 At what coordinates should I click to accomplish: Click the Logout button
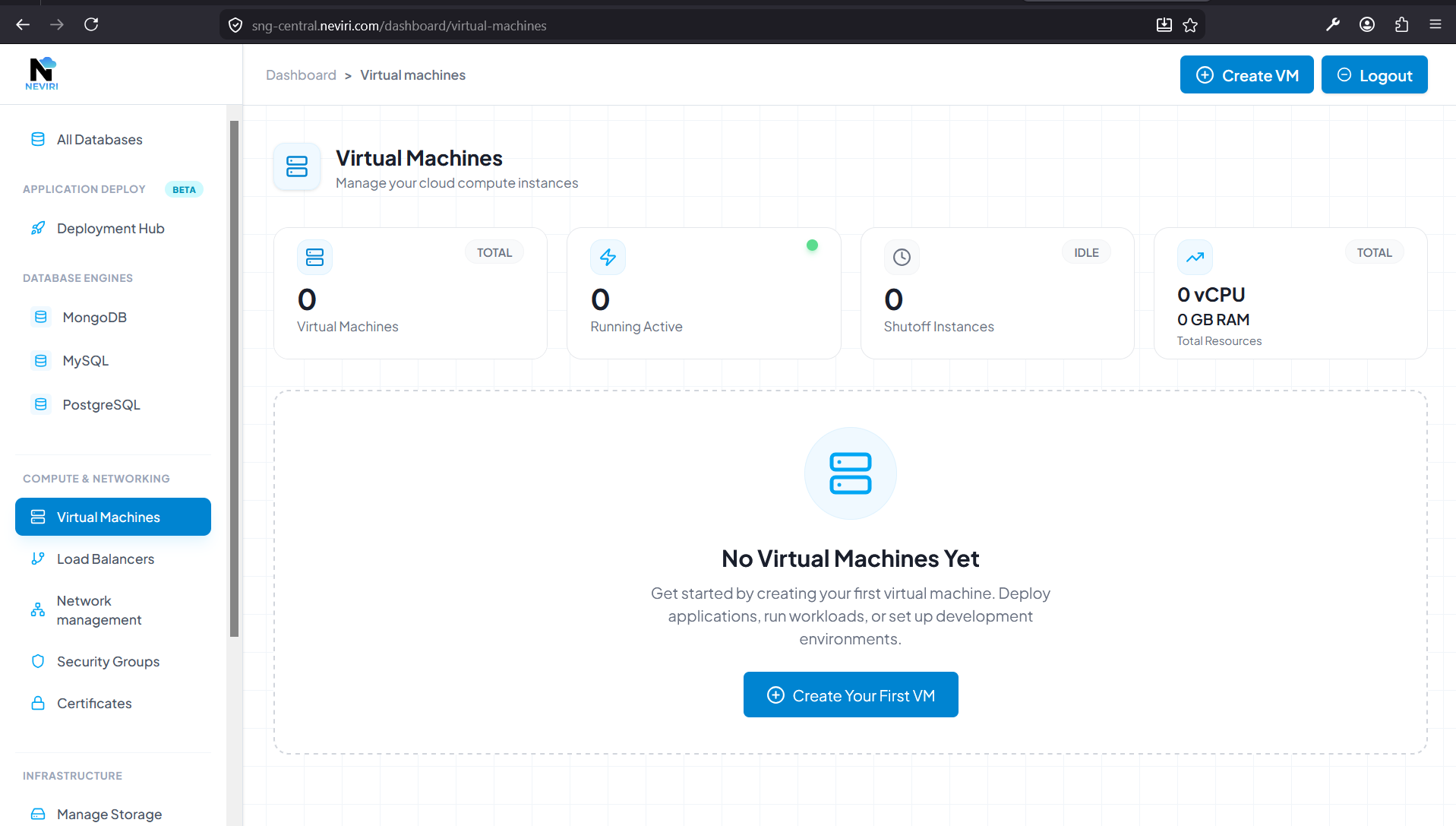[x=1374, y=74]
